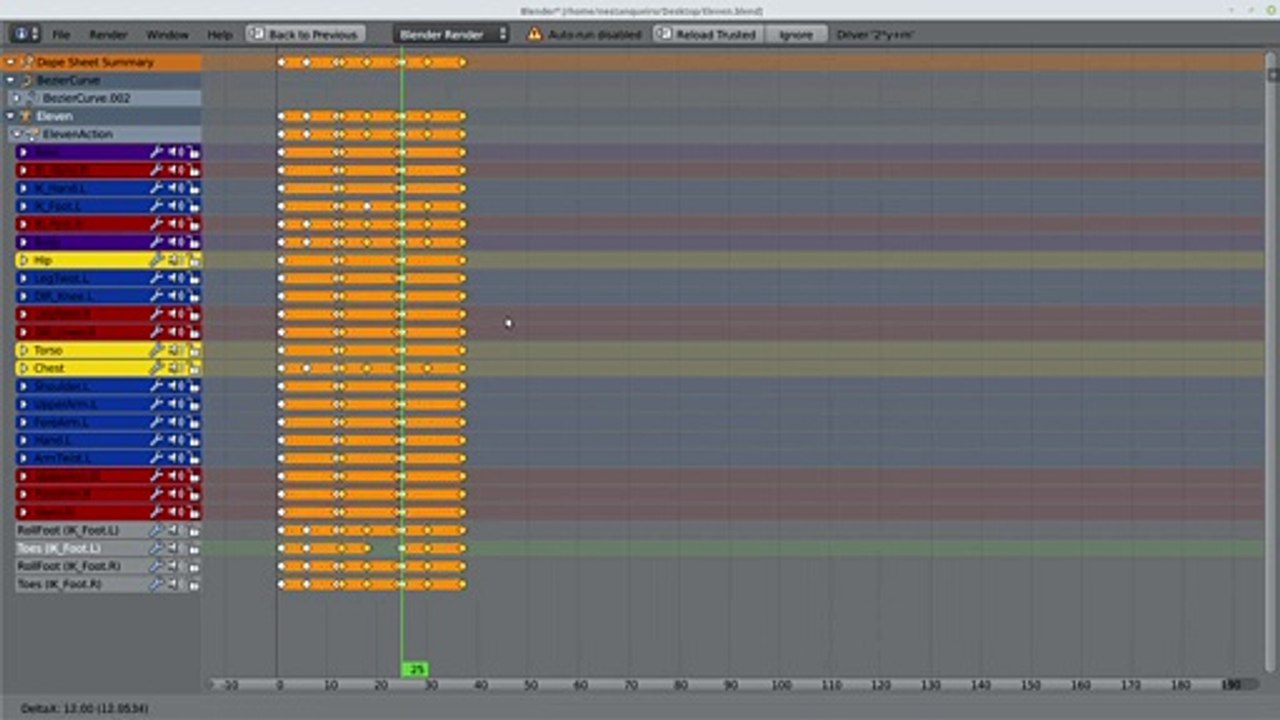Image resolution: width=1280 pixels, height=720 pixels.
Task: Click the wrench icon on Torso row
Action: pyautogui.click(x=156, y=350)
